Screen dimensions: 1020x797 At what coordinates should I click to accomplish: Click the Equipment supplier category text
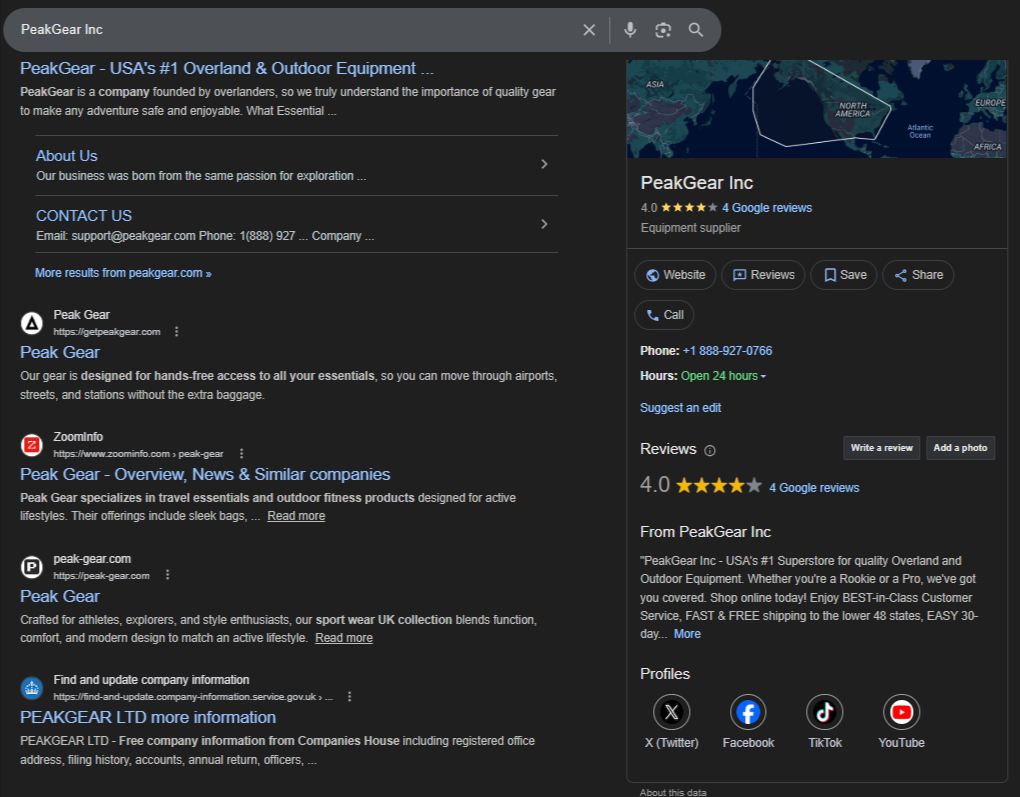(x=690, y=228)
